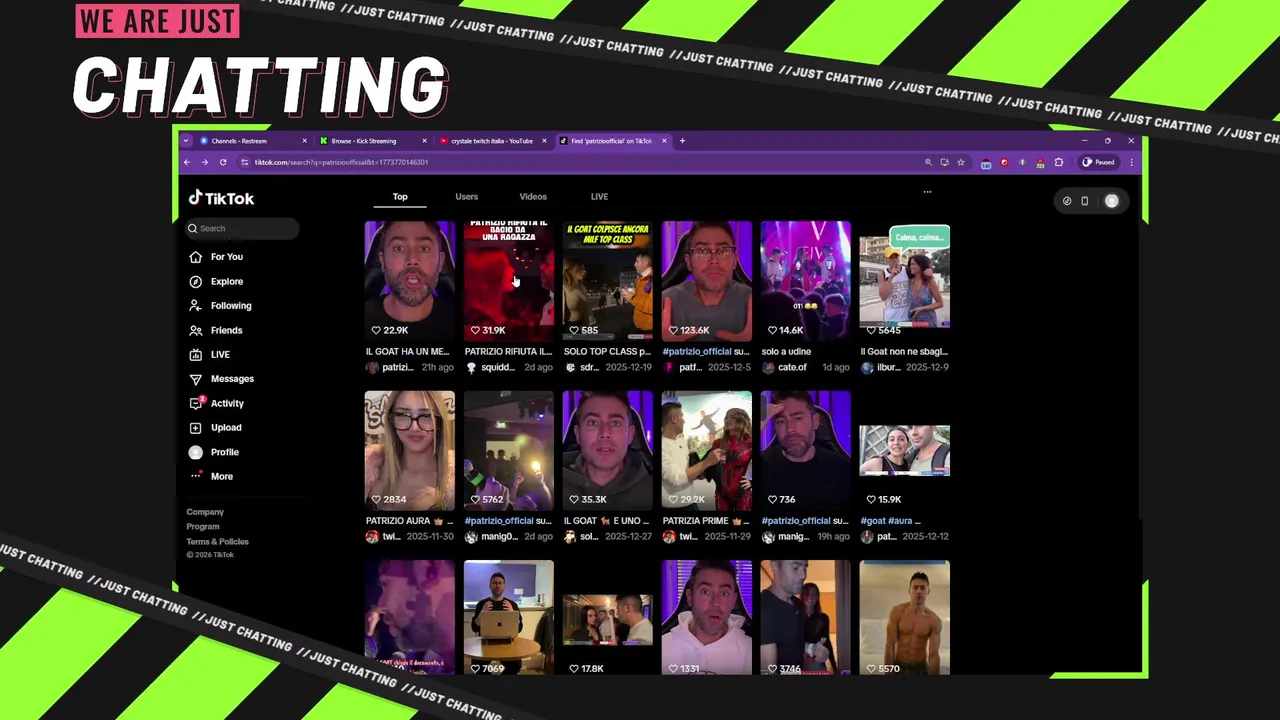Open the For You home icon
Image resolution: width=1280 pixels, height=720 pixels.
196,257
